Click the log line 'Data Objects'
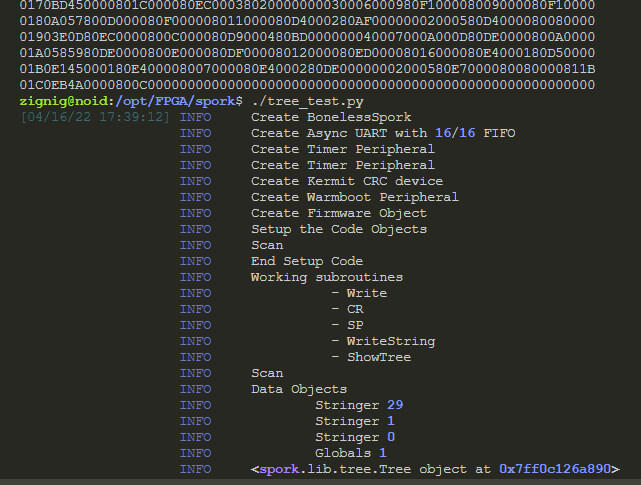Viewport: 641px width, 485px height. [299, 389]
